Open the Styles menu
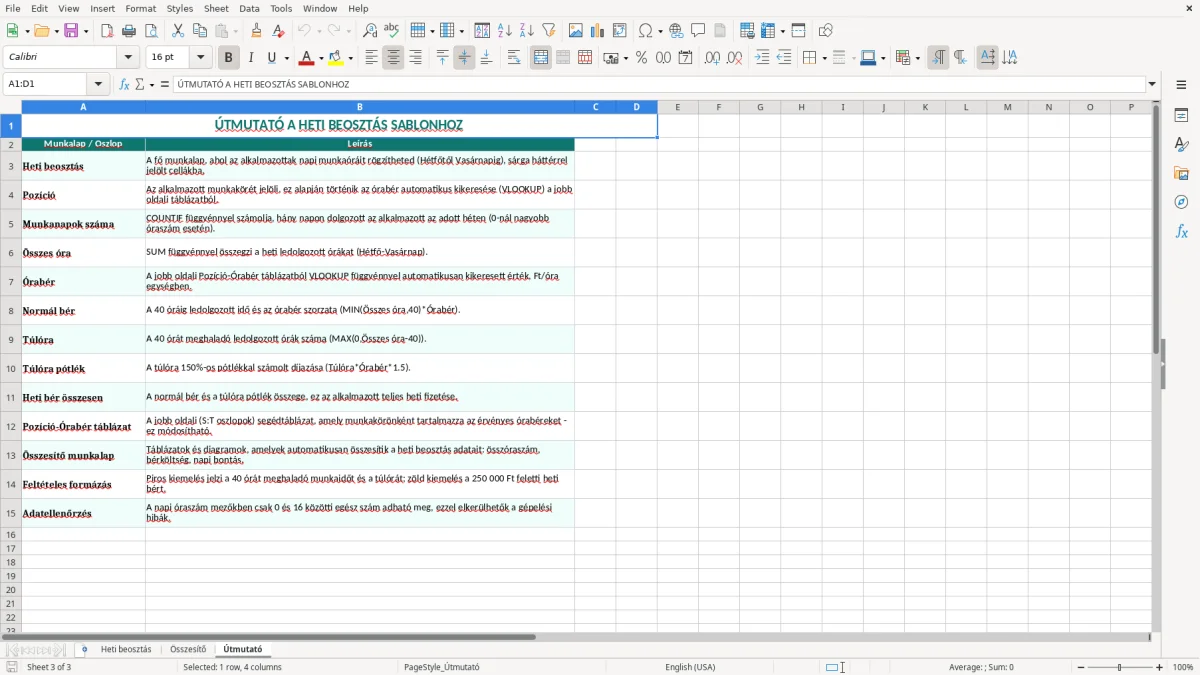 (x=180, y=8)
